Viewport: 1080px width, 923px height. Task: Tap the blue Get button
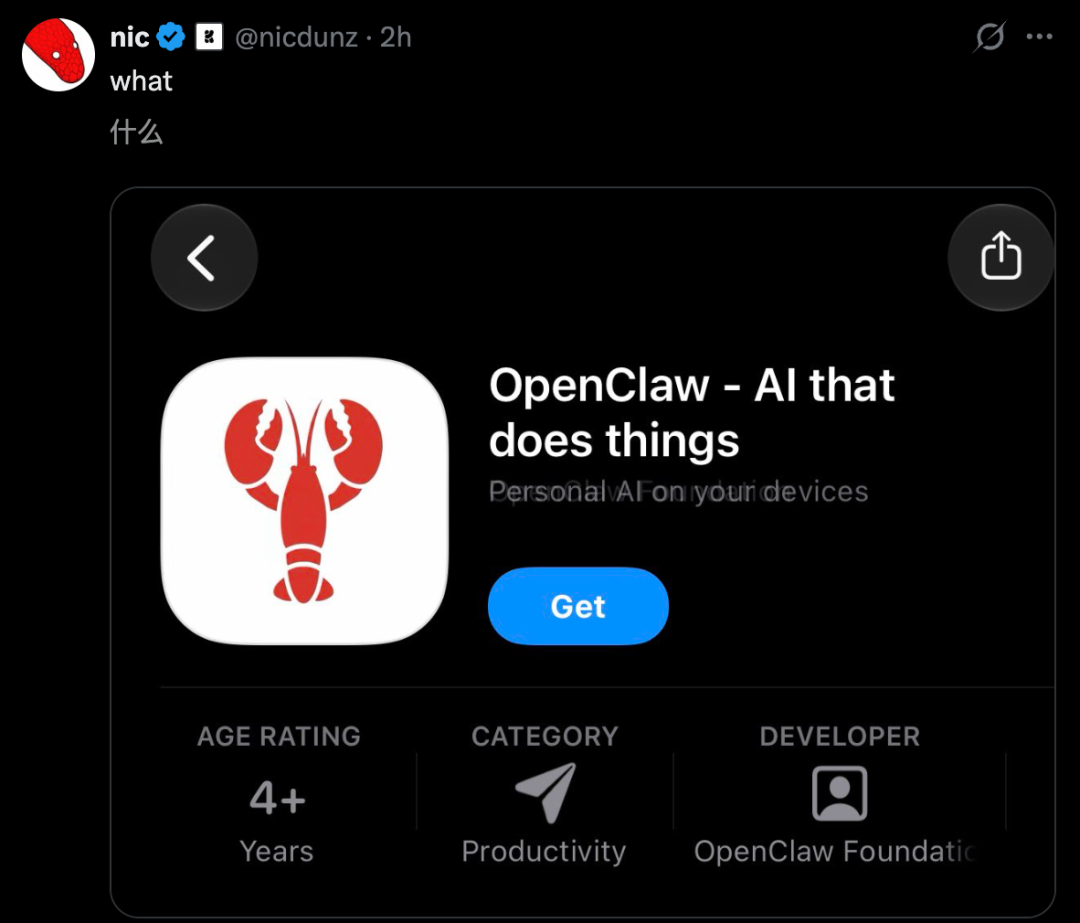(x=578, y=606)
